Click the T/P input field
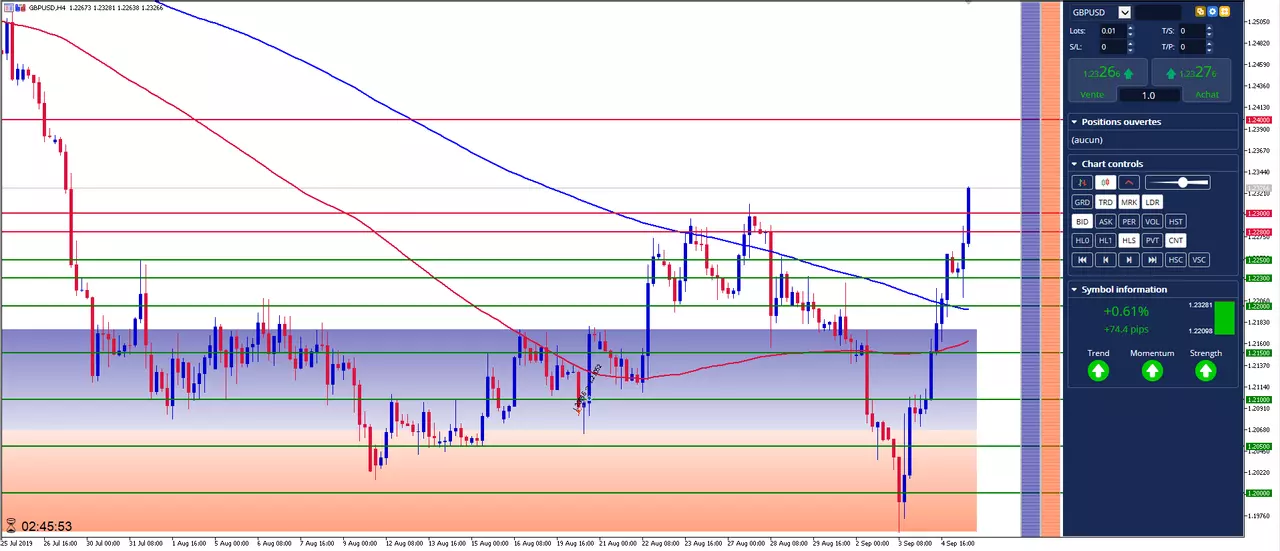 coord(1192,47)
